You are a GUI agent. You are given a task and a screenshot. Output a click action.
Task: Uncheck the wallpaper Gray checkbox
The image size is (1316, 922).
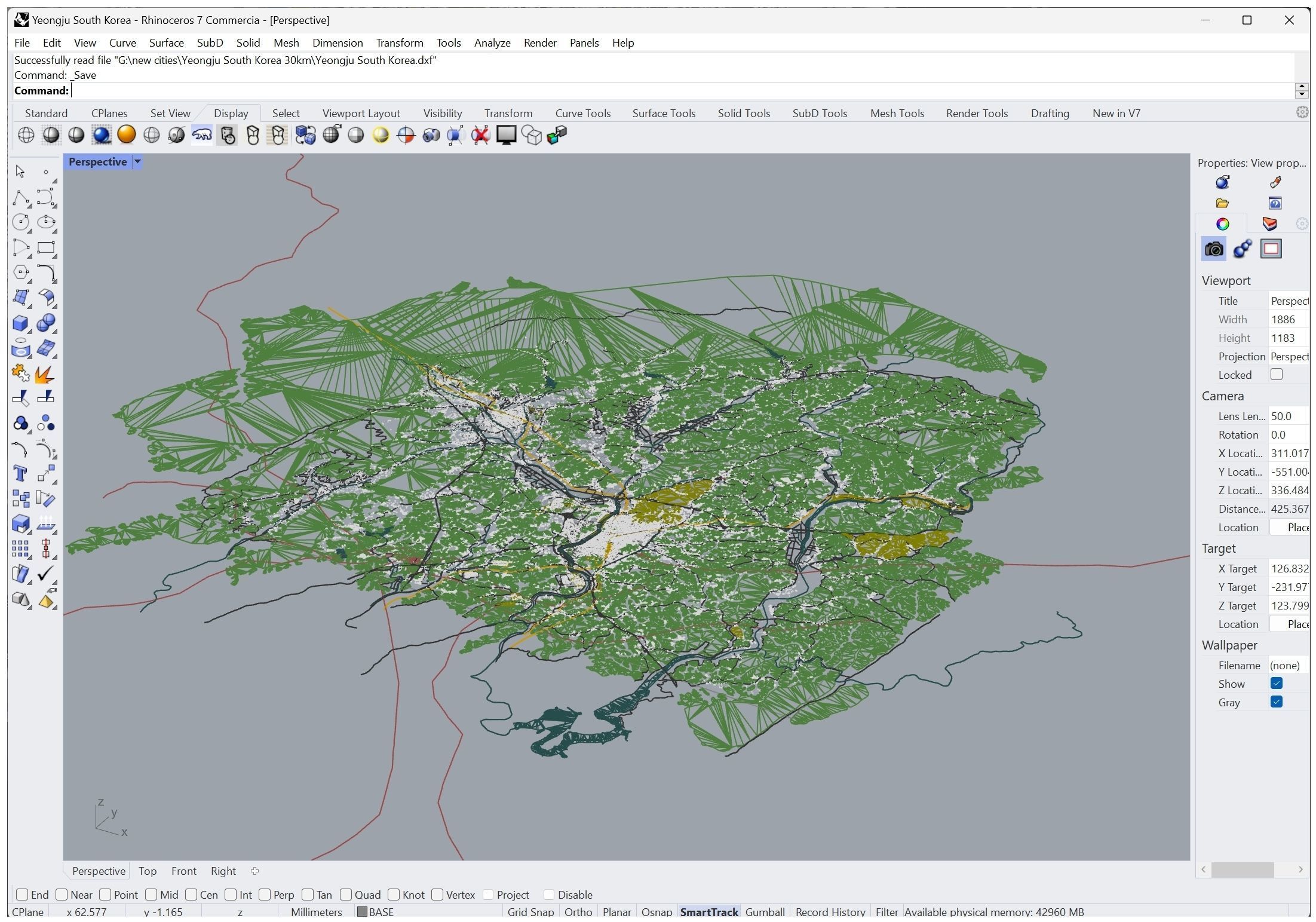click(1277, 702)
